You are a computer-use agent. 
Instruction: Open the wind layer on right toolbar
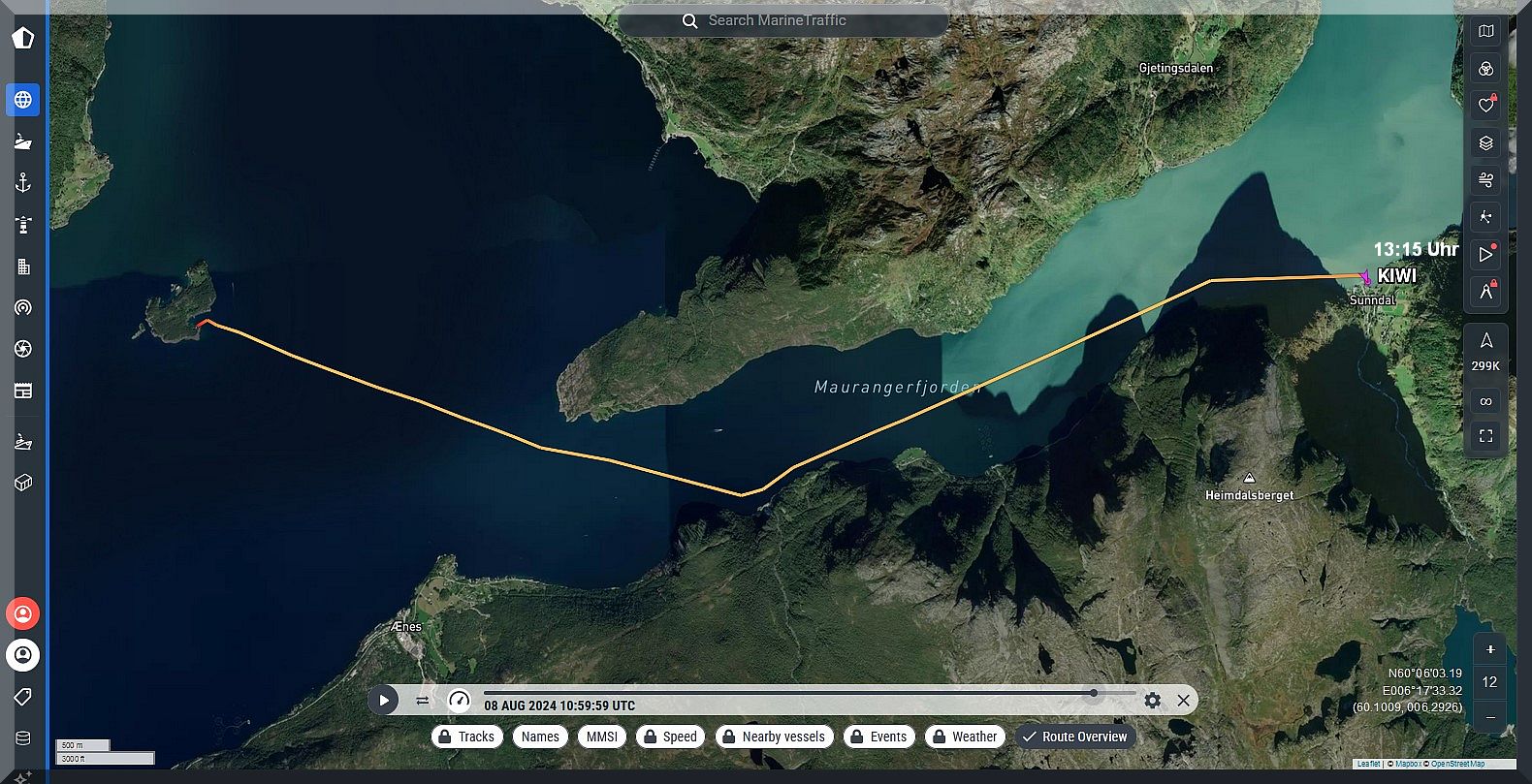coord(1485,180)
